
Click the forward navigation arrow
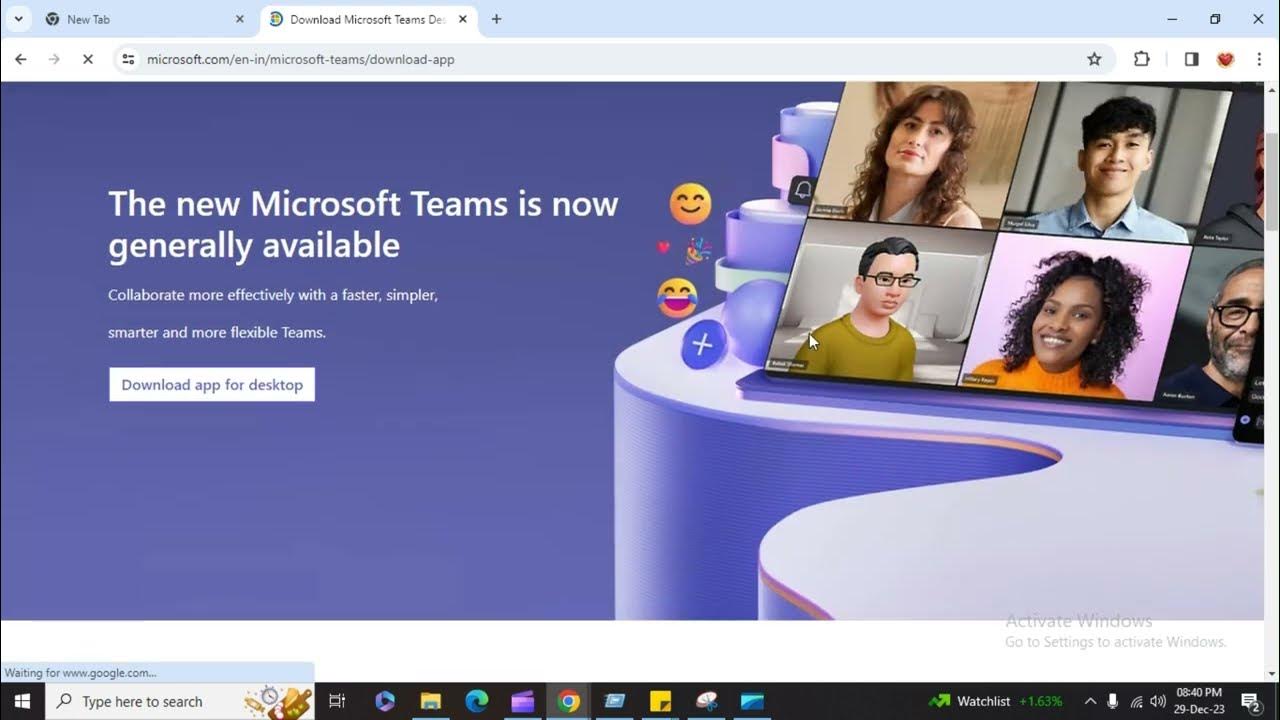tap(54, 59)
